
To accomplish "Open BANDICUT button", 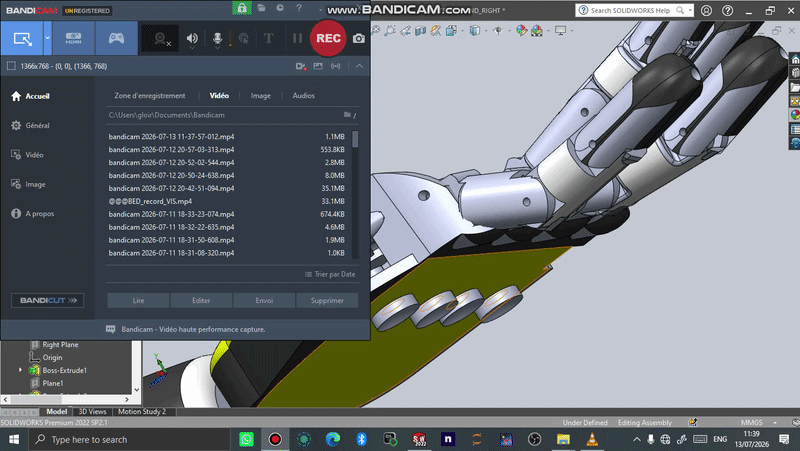I will pos(47,300).
